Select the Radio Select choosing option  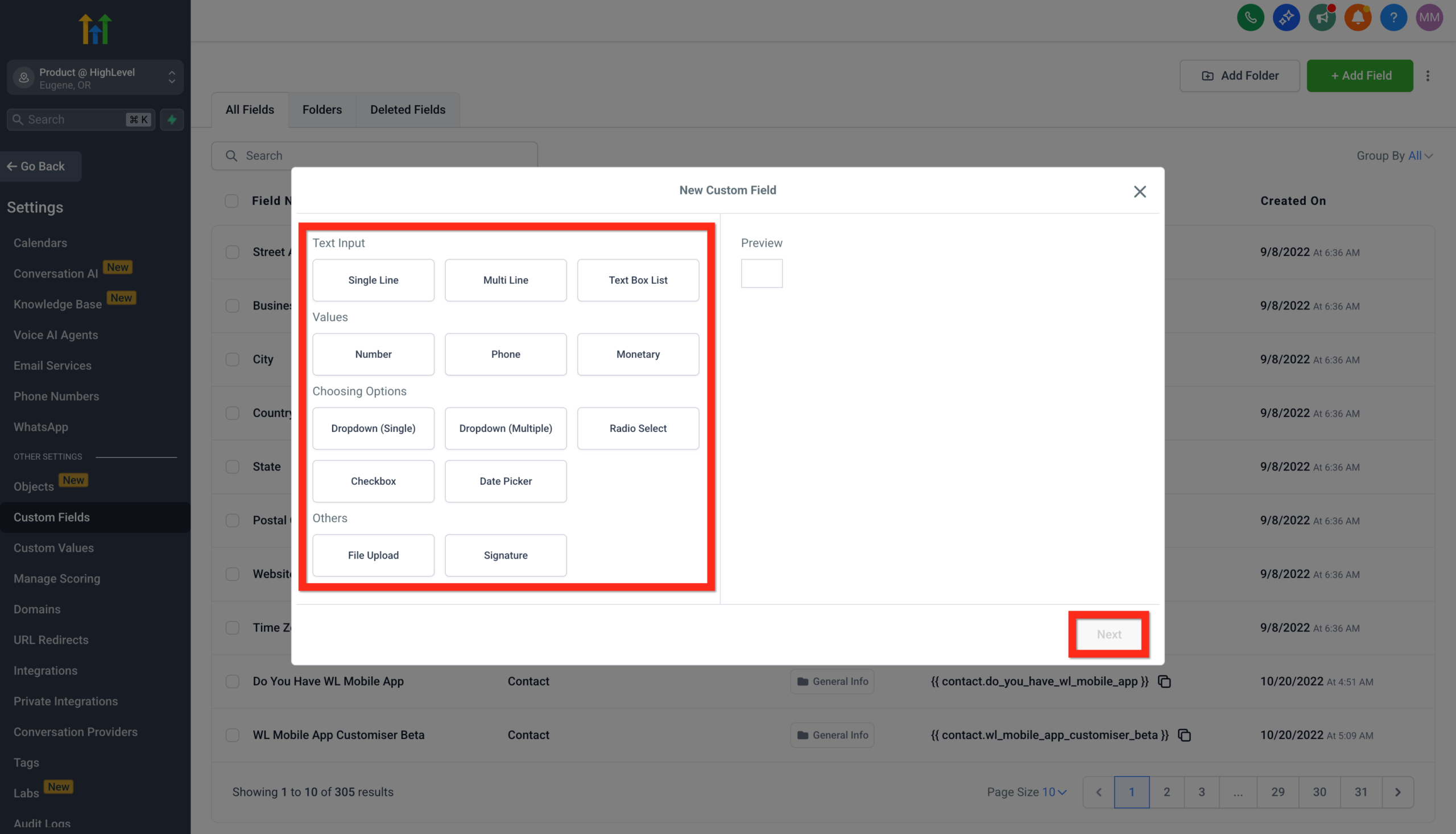pyautogui.click(x=637, y=428)
